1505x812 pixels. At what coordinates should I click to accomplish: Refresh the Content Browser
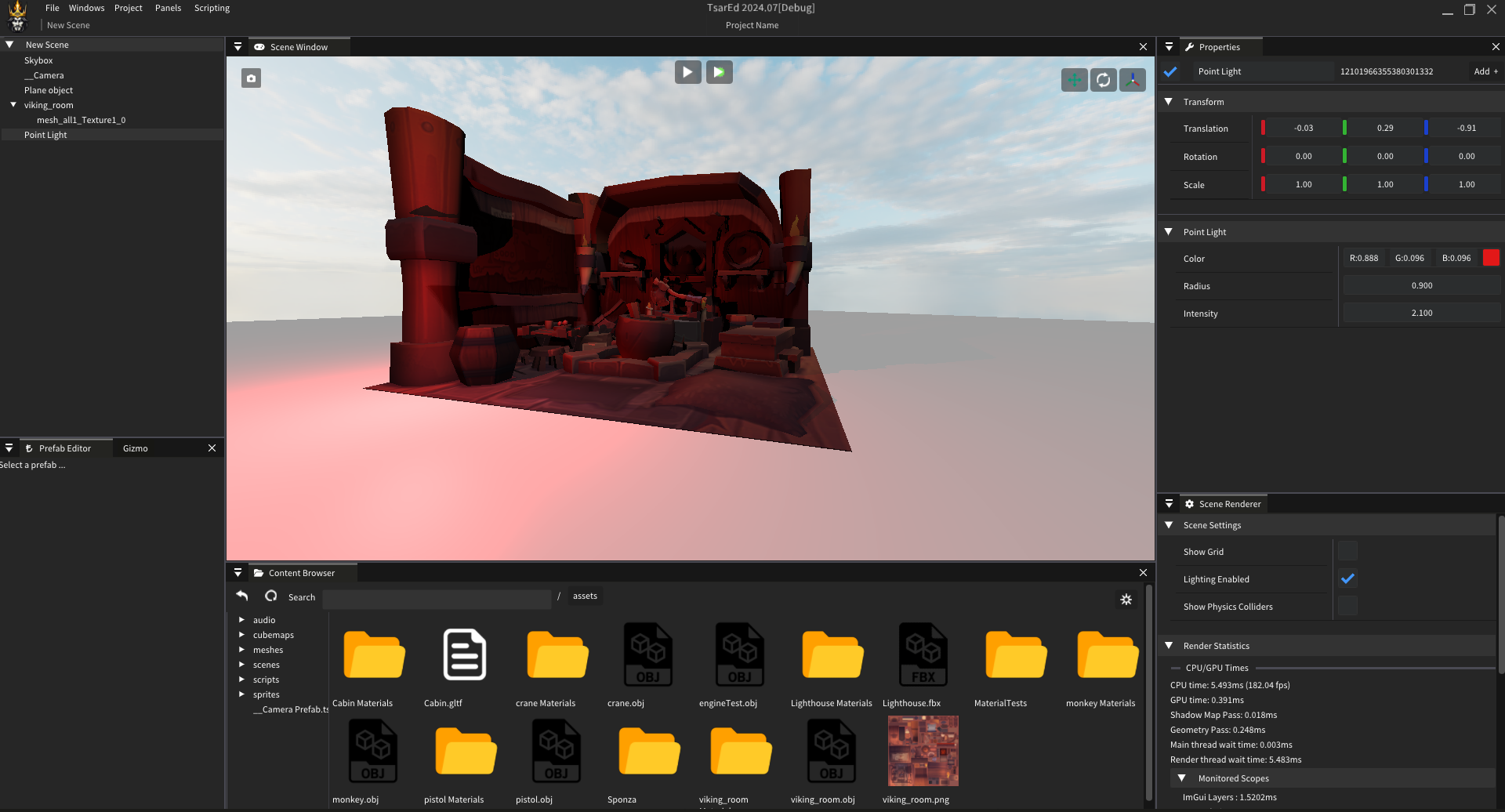(271, 596)
